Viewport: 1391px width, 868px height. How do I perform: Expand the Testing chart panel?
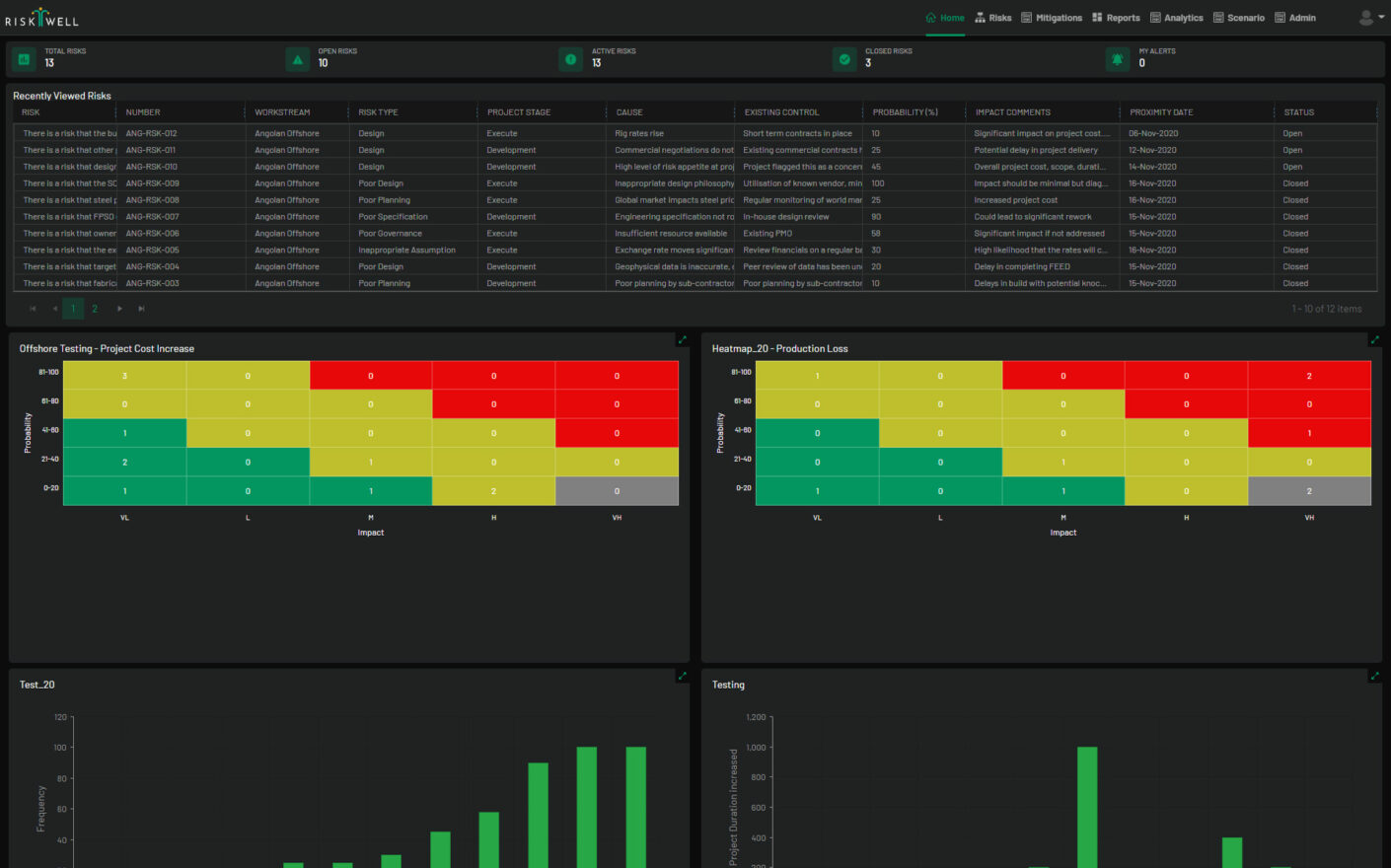pyautogui.click(x=1374, y=677)
